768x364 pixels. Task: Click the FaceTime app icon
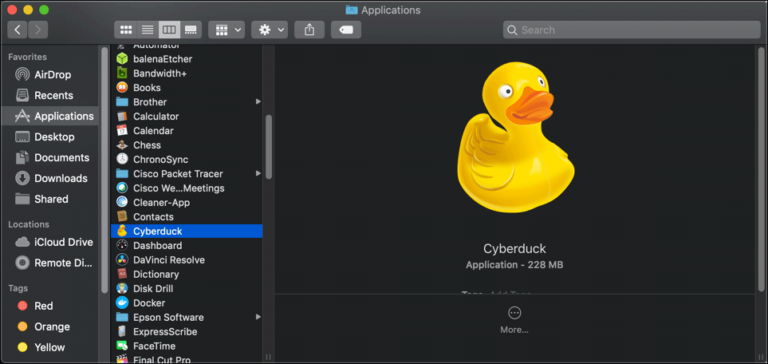(x=122, y=346)
